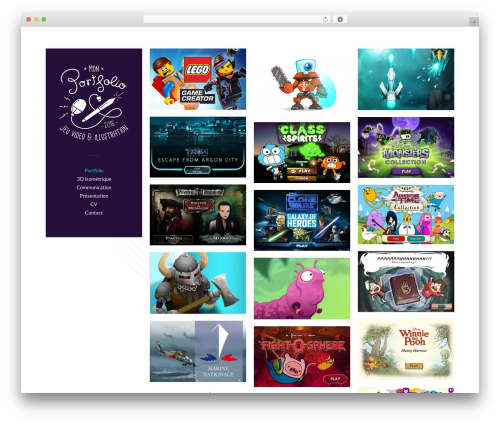Open the pink caterpillar monster illustration
Viewport: 500px width, 423px height.
click(302, 288)
